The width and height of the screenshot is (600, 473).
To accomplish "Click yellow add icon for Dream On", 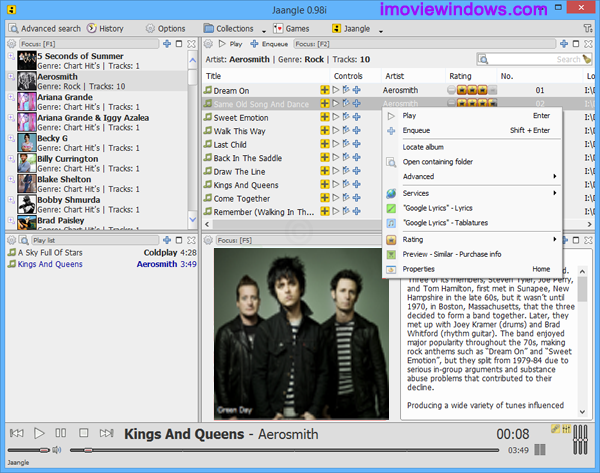I will click(324, 90).
